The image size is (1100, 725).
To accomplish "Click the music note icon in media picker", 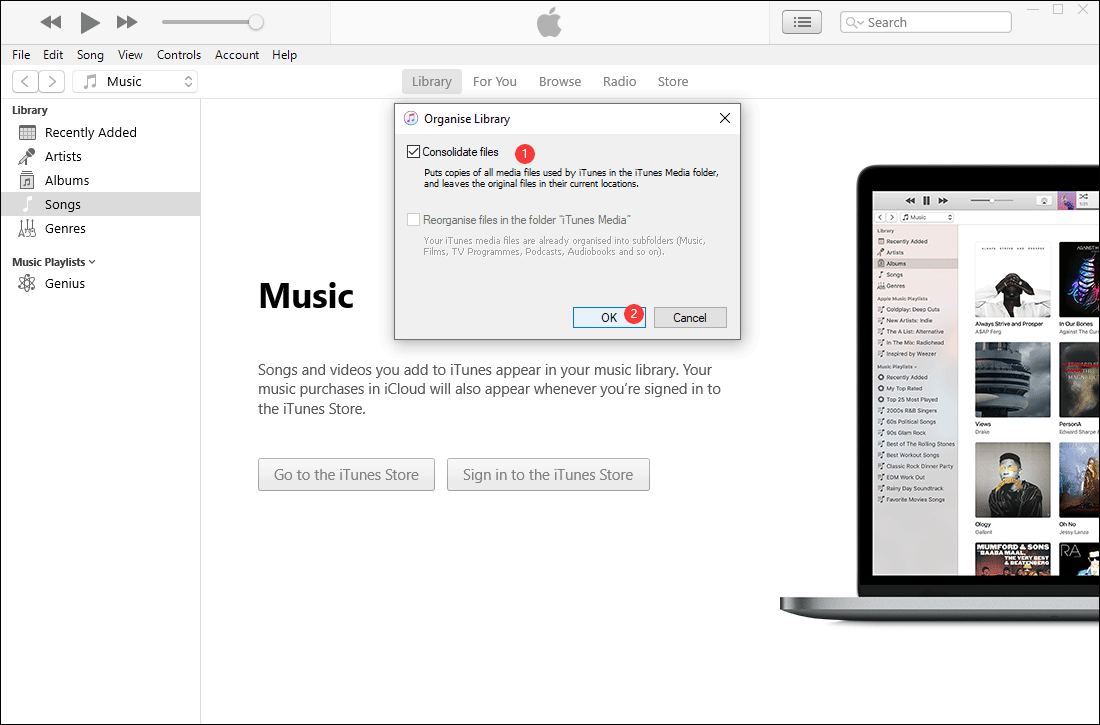I will pyautogui.click(x=90, y=81).
